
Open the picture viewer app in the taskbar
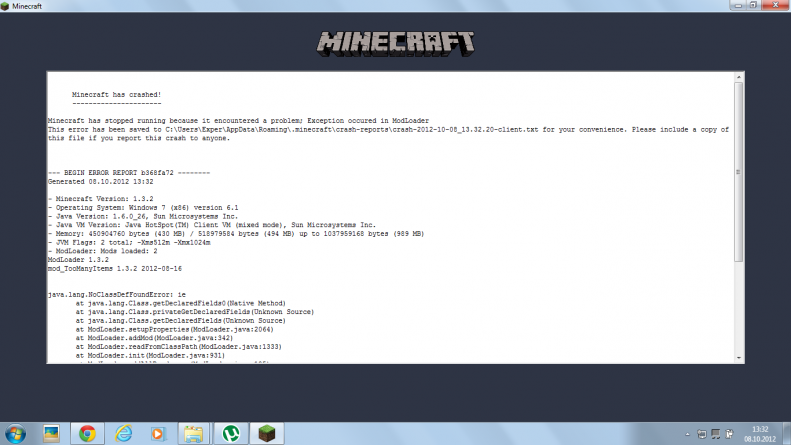[51, 433]
